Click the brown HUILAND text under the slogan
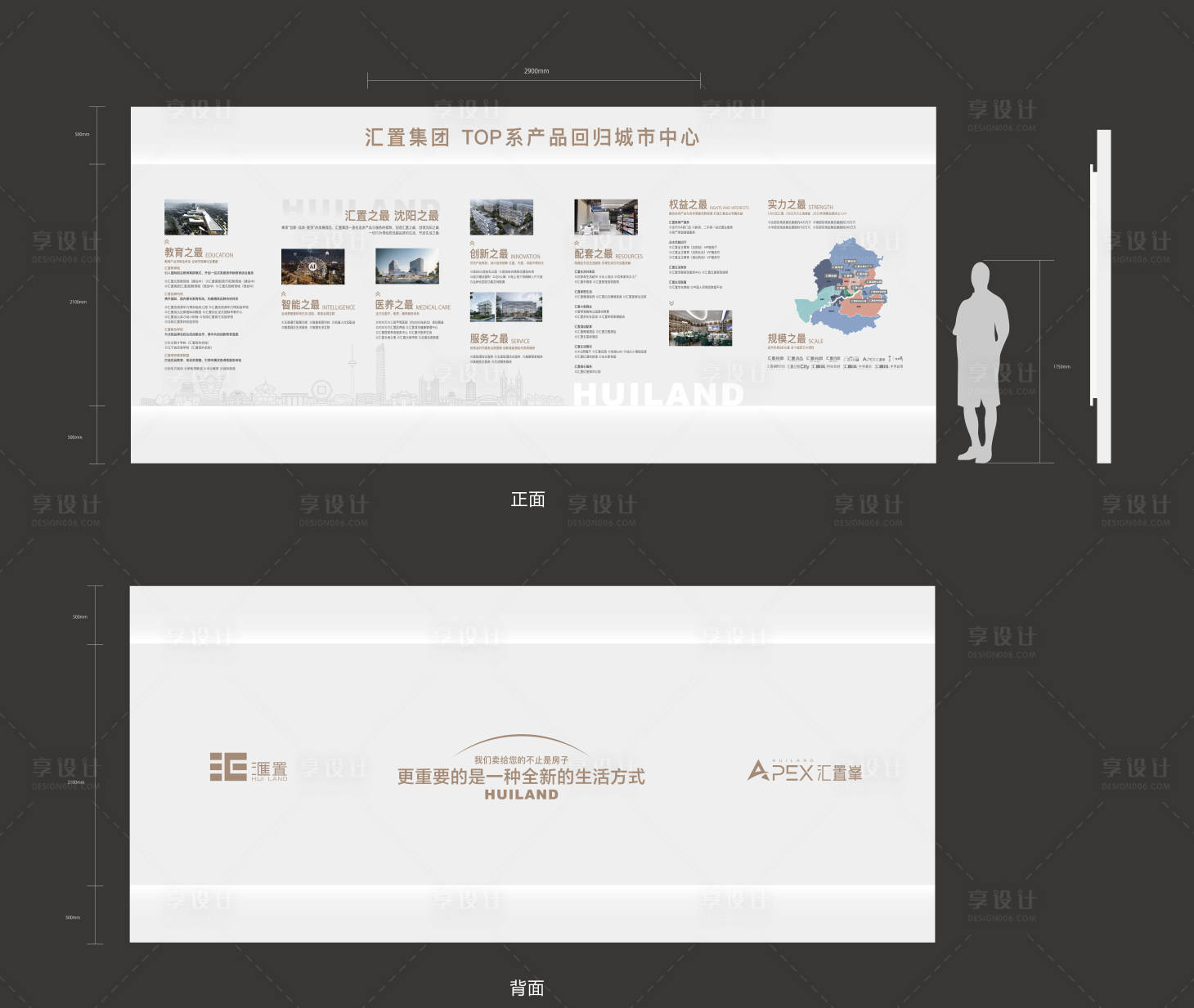 pyautogui.click(x=521, y=795)
